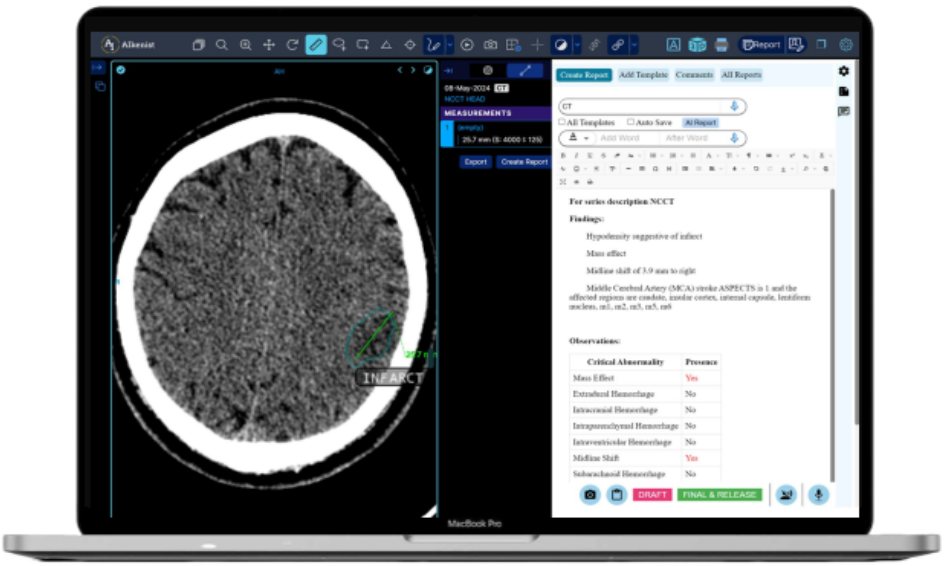Select the pan move tool
Screen dimensions: 944x566
pos(269,45)
